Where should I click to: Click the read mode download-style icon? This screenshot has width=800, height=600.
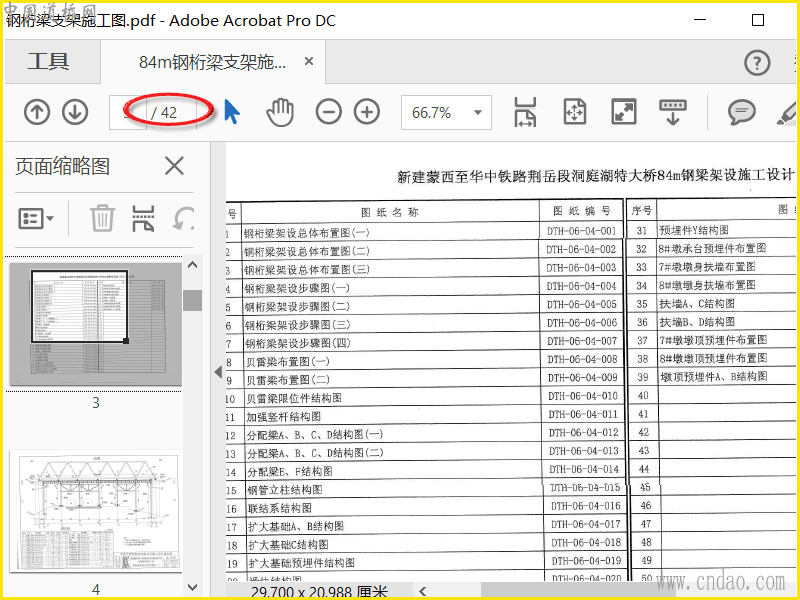point(673,112)
